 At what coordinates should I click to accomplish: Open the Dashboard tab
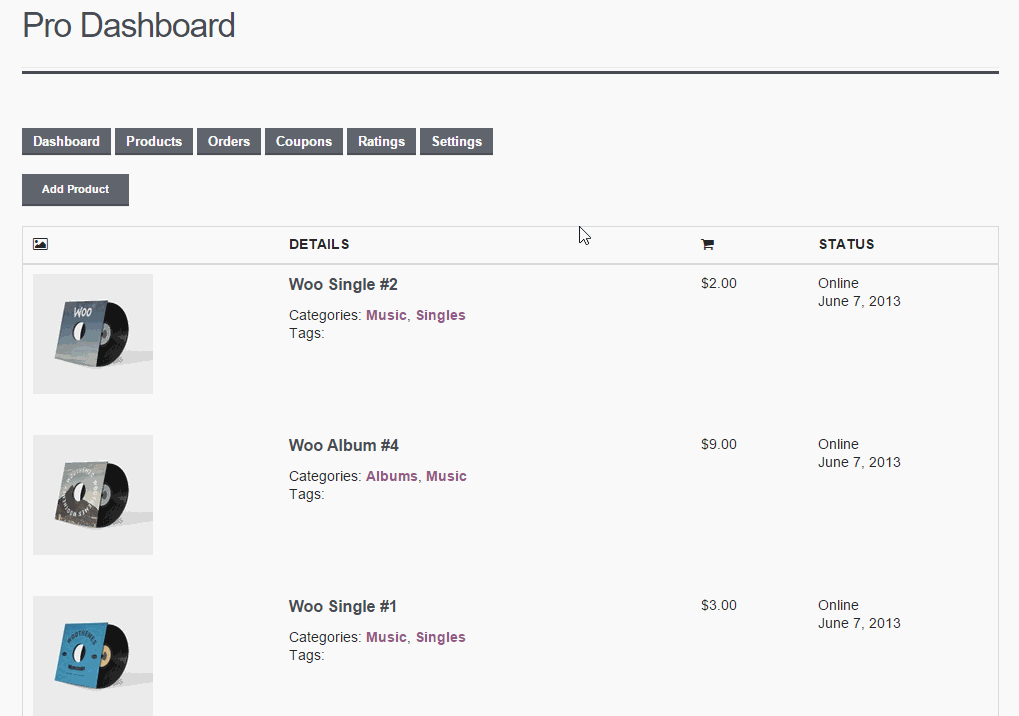66,142
